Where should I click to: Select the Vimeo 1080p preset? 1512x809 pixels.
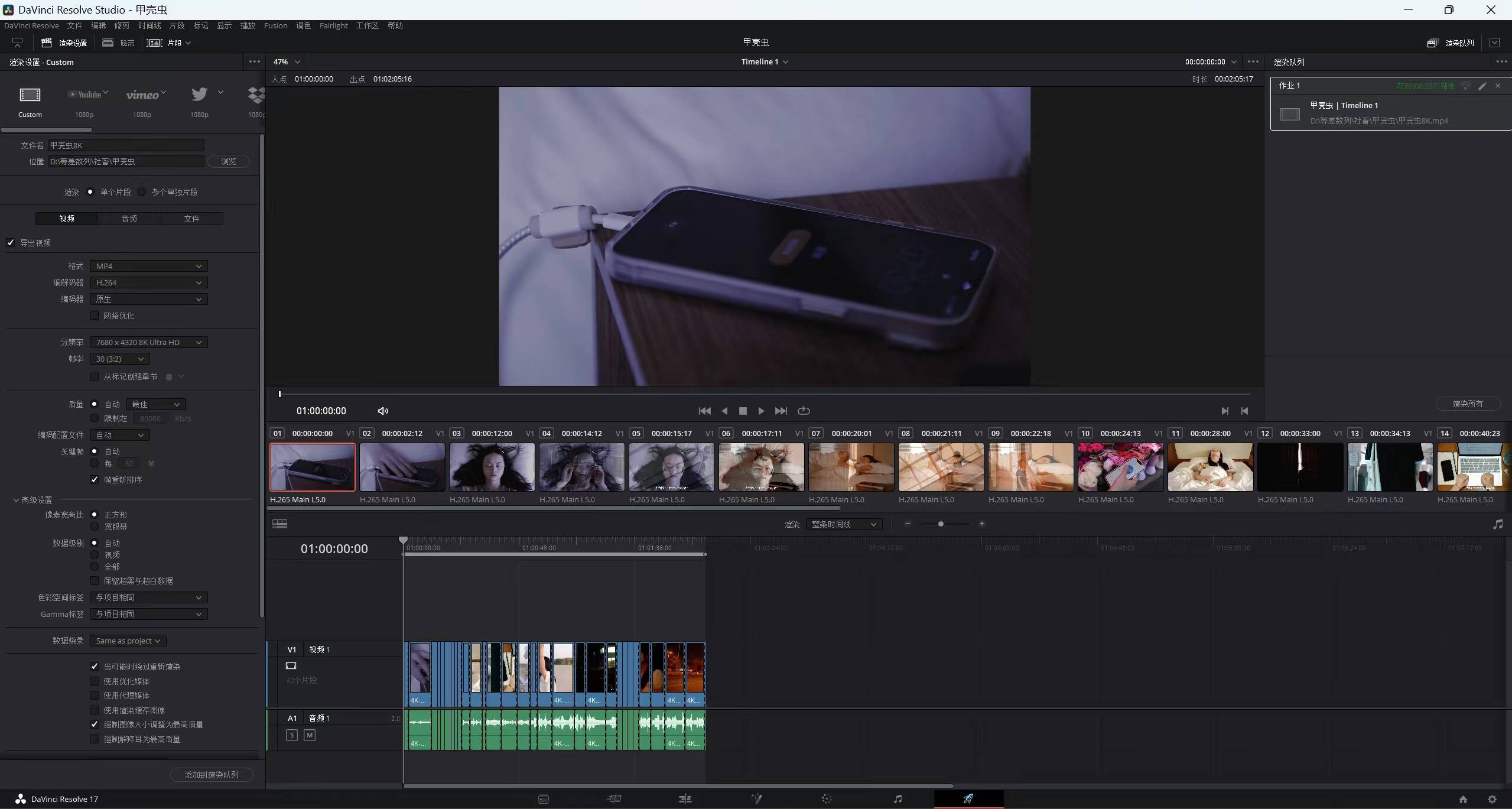(x=145, y=95)
